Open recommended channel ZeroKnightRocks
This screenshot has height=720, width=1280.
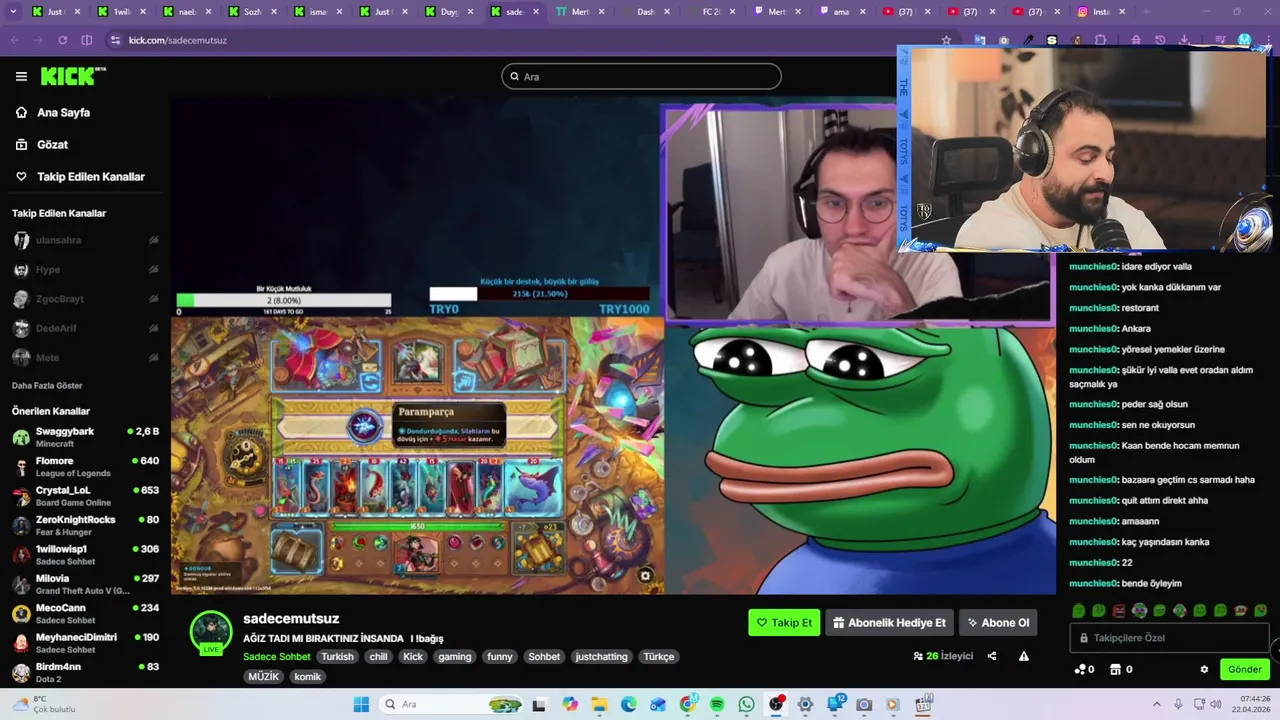coord(85,525)
